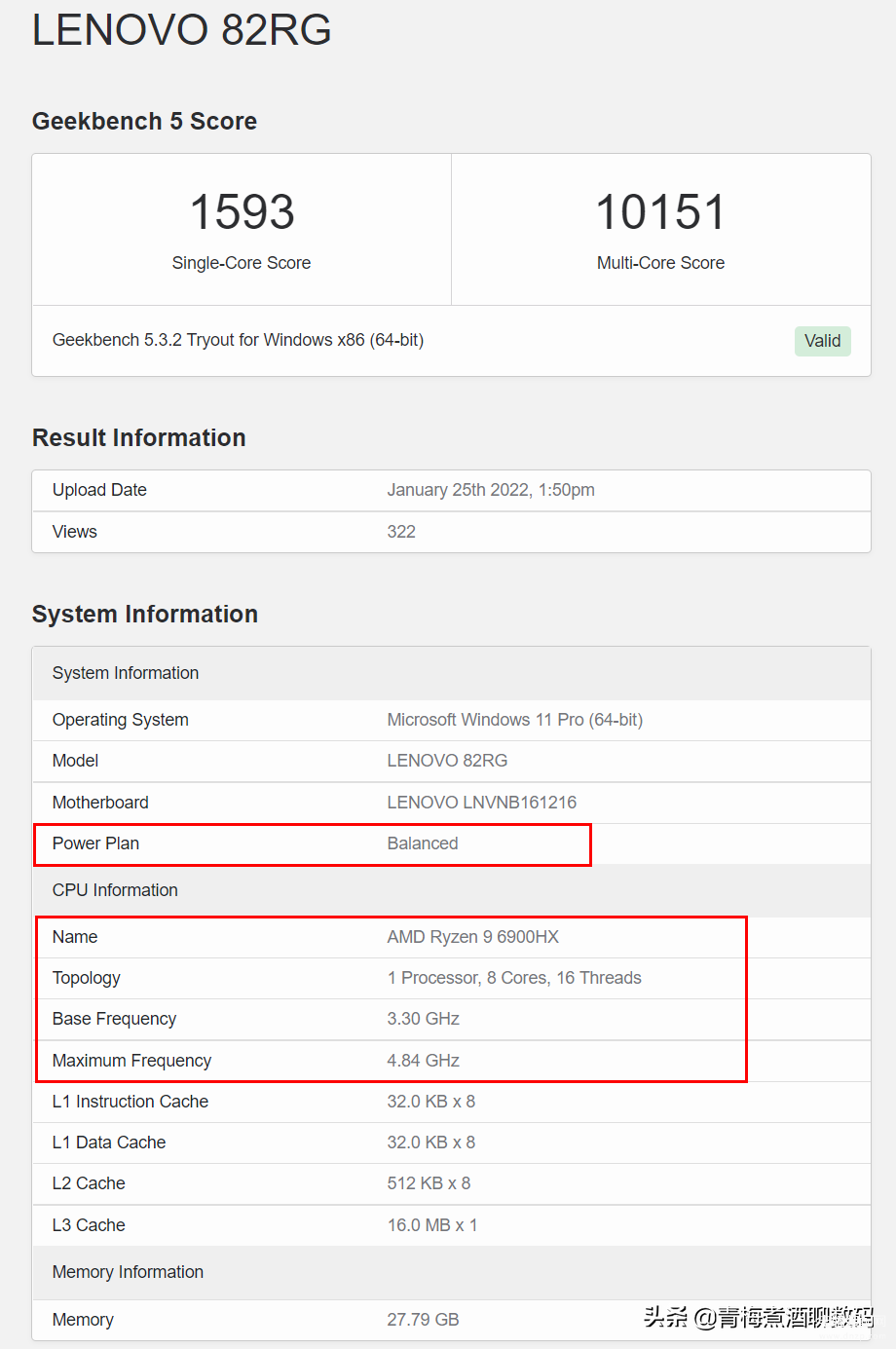This screenshot has height=1349, width=896.
Task: Click the Maximum Frequency 4.84 GHz value
Action: [424, 1061]
